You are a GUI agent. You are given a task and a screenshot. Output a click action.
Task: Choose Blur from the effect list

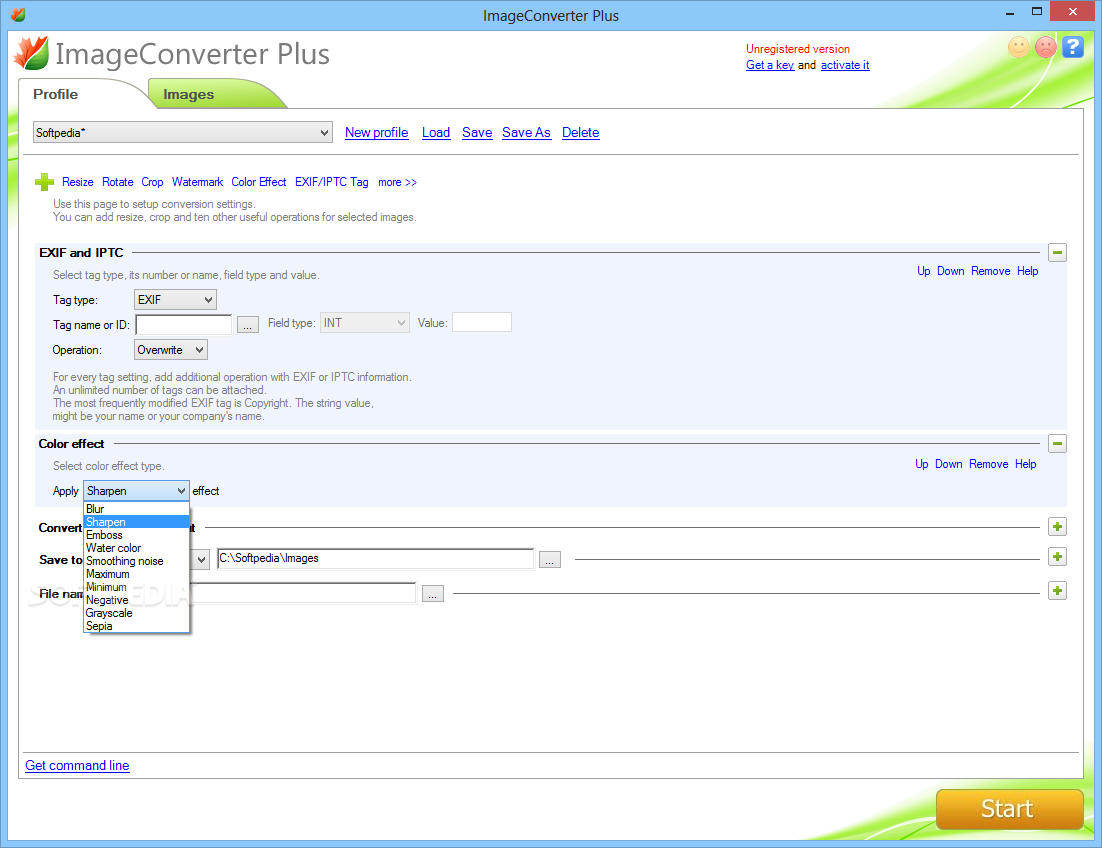[136, 509]
